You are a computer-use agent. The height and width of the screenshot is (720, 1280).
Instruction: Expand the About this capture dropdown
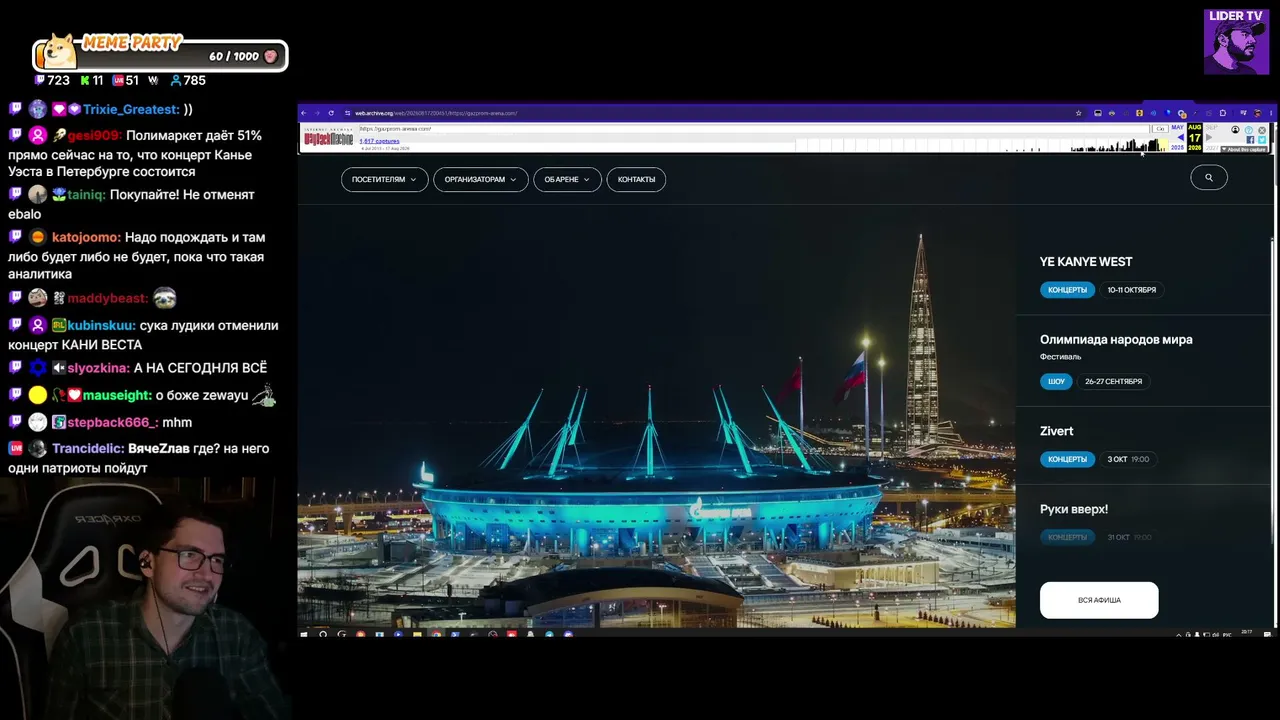coord(1246,149)
